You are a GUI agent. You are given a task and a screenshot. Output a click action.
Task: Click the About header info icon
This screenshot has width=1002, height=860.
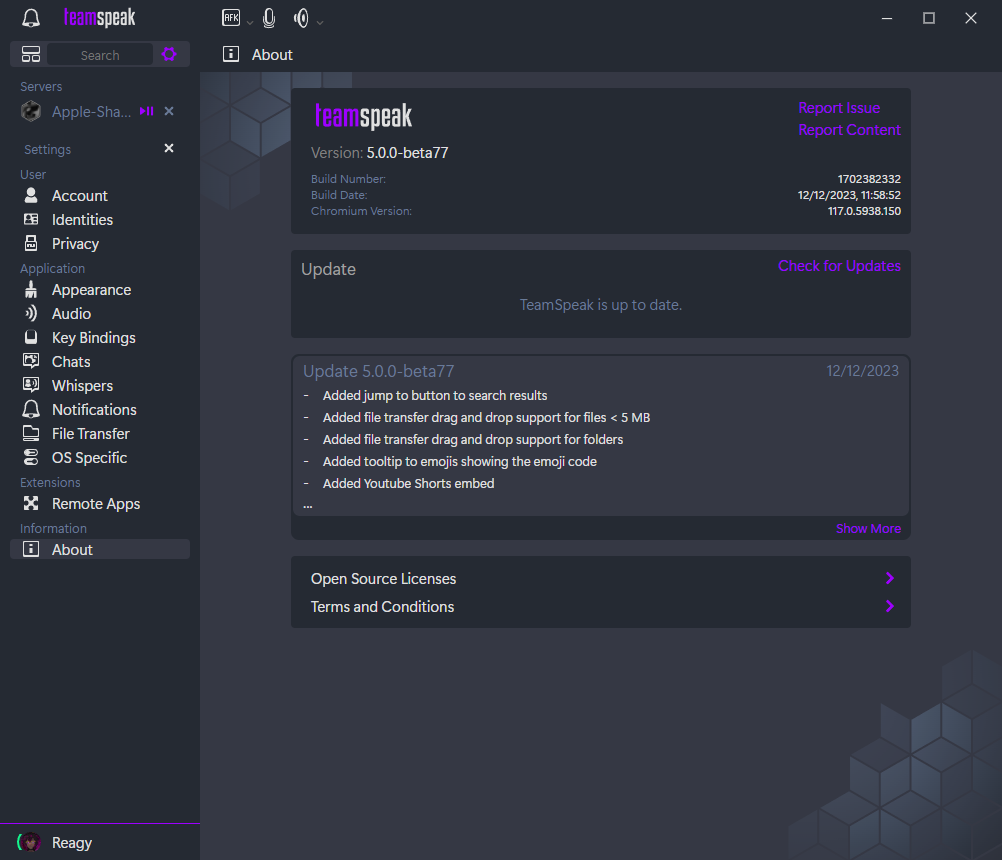(x=231, y=54)
